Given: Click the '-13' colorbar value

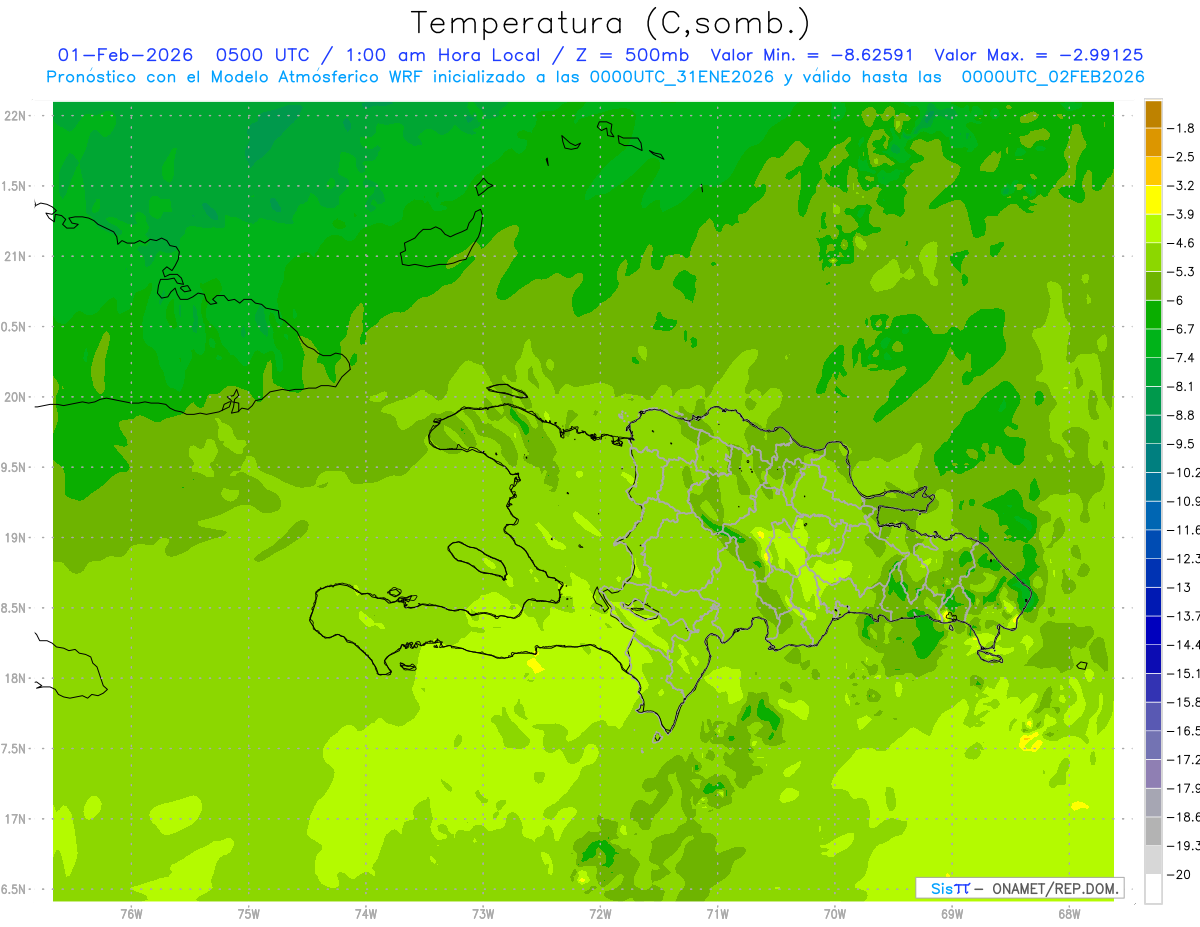Looking at the screenshot, I should (x=1179, y=587).
